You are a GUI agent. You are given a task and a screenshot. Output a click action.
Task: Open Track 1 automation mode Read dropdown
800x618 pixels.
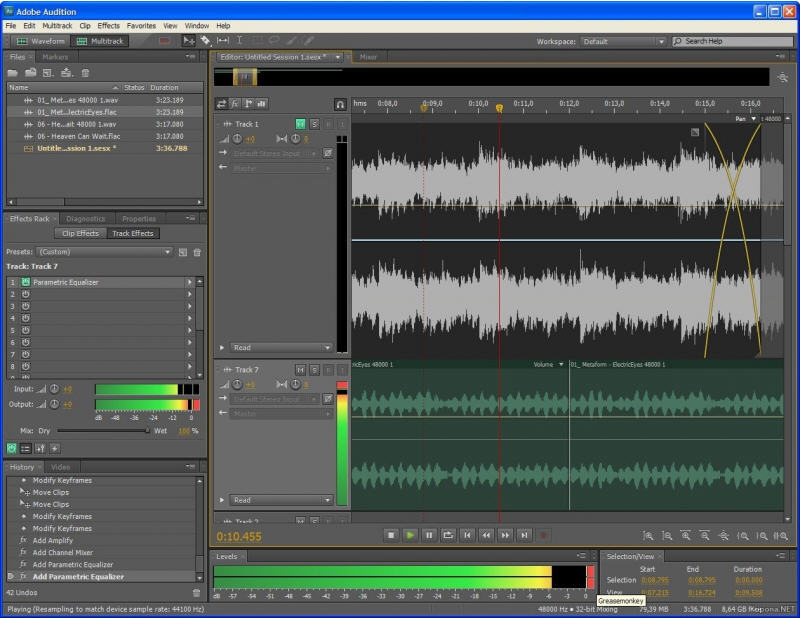pyautogui.click(x=281, y=348)
